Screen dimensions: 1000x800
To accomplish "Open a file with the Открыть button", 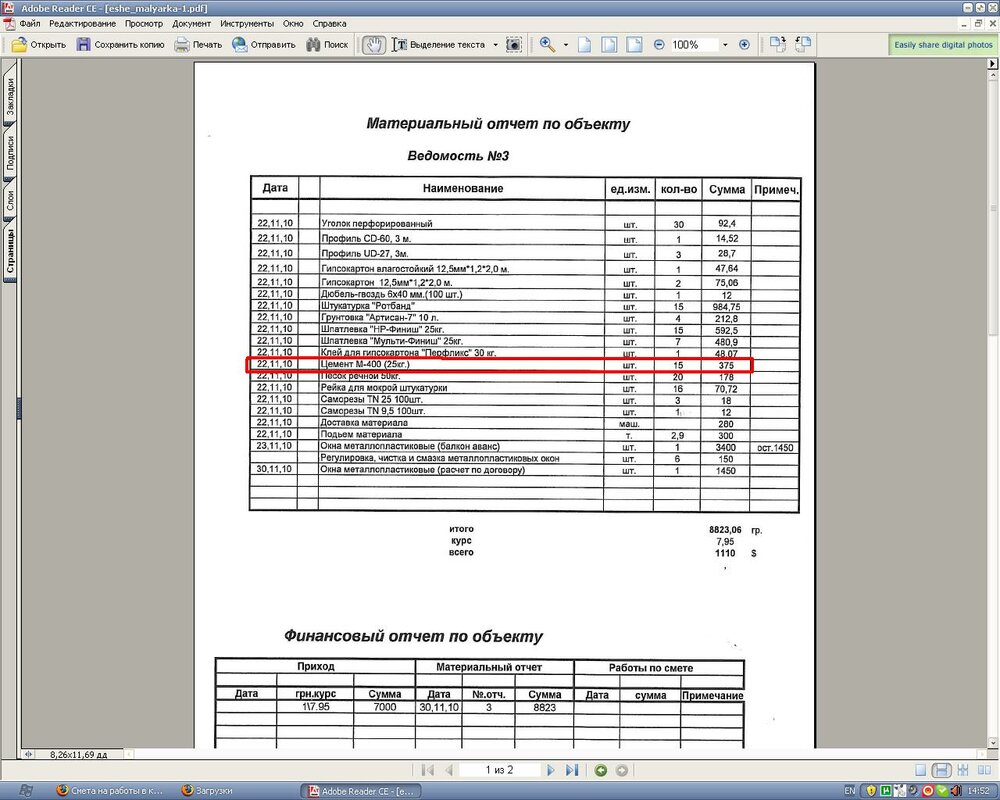I will pos(39,45).
